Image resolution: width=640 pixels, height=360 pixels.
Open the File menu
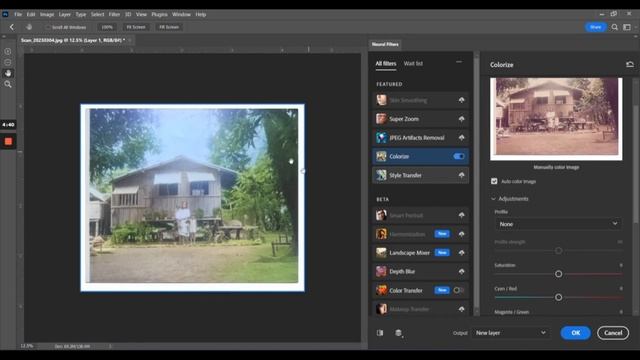18,14
